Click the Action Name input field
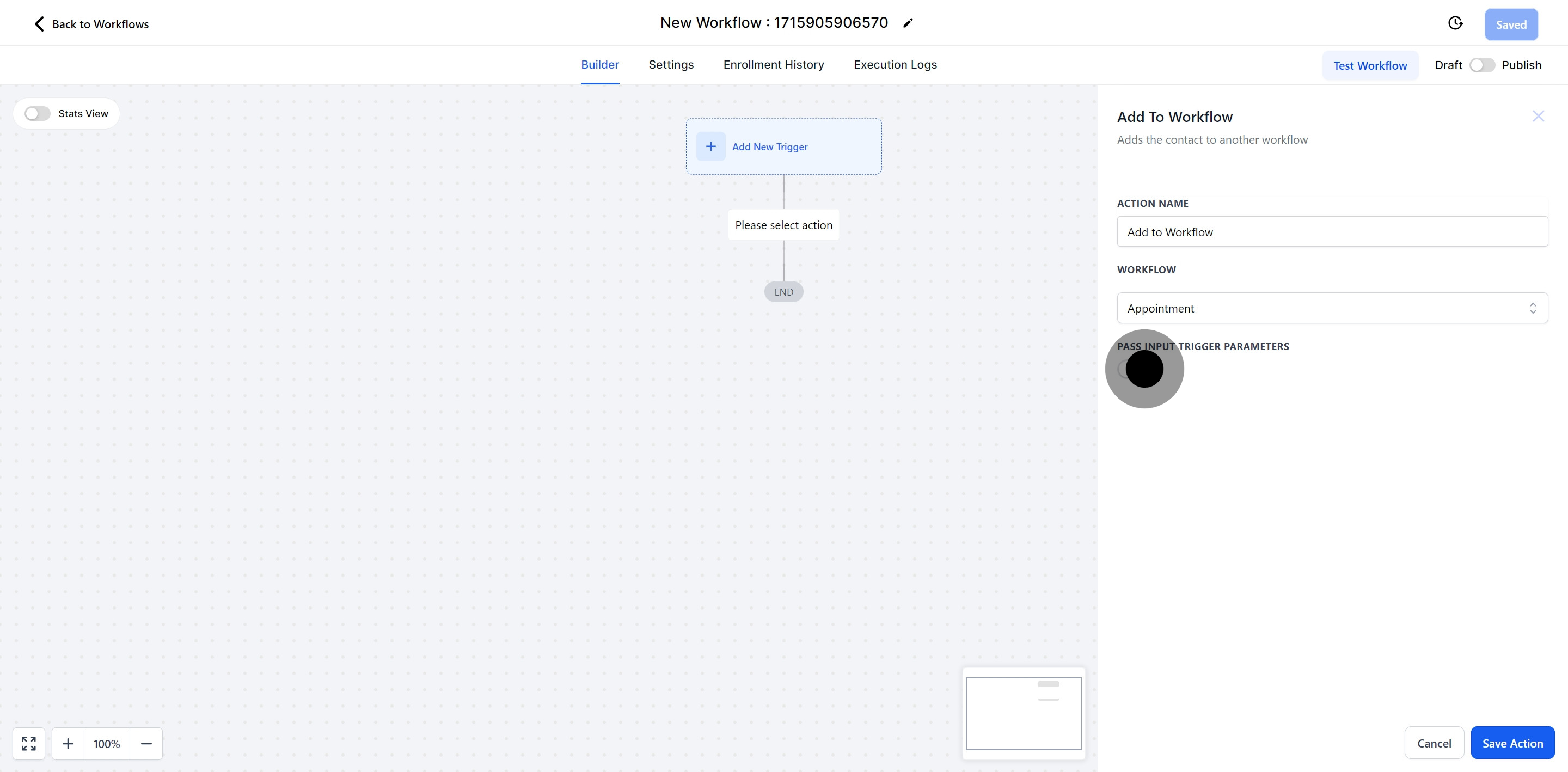Image resolution: width=1568 pixels, height=772 pixels. (1332, 232)
